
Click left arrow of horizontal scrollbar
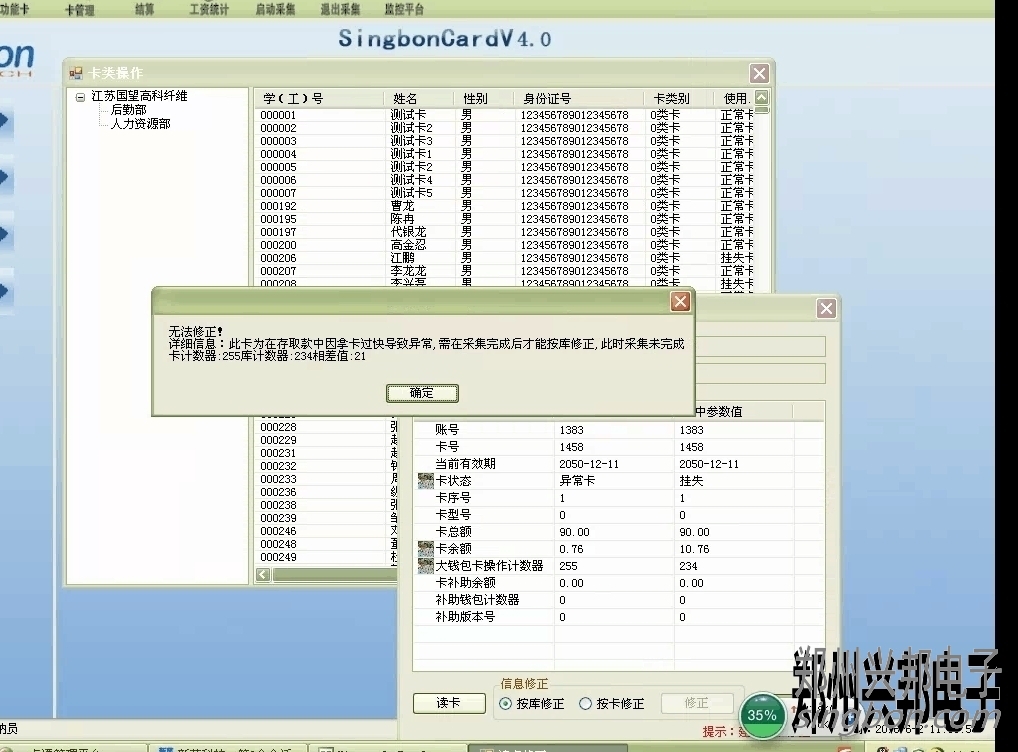(263, 575)
